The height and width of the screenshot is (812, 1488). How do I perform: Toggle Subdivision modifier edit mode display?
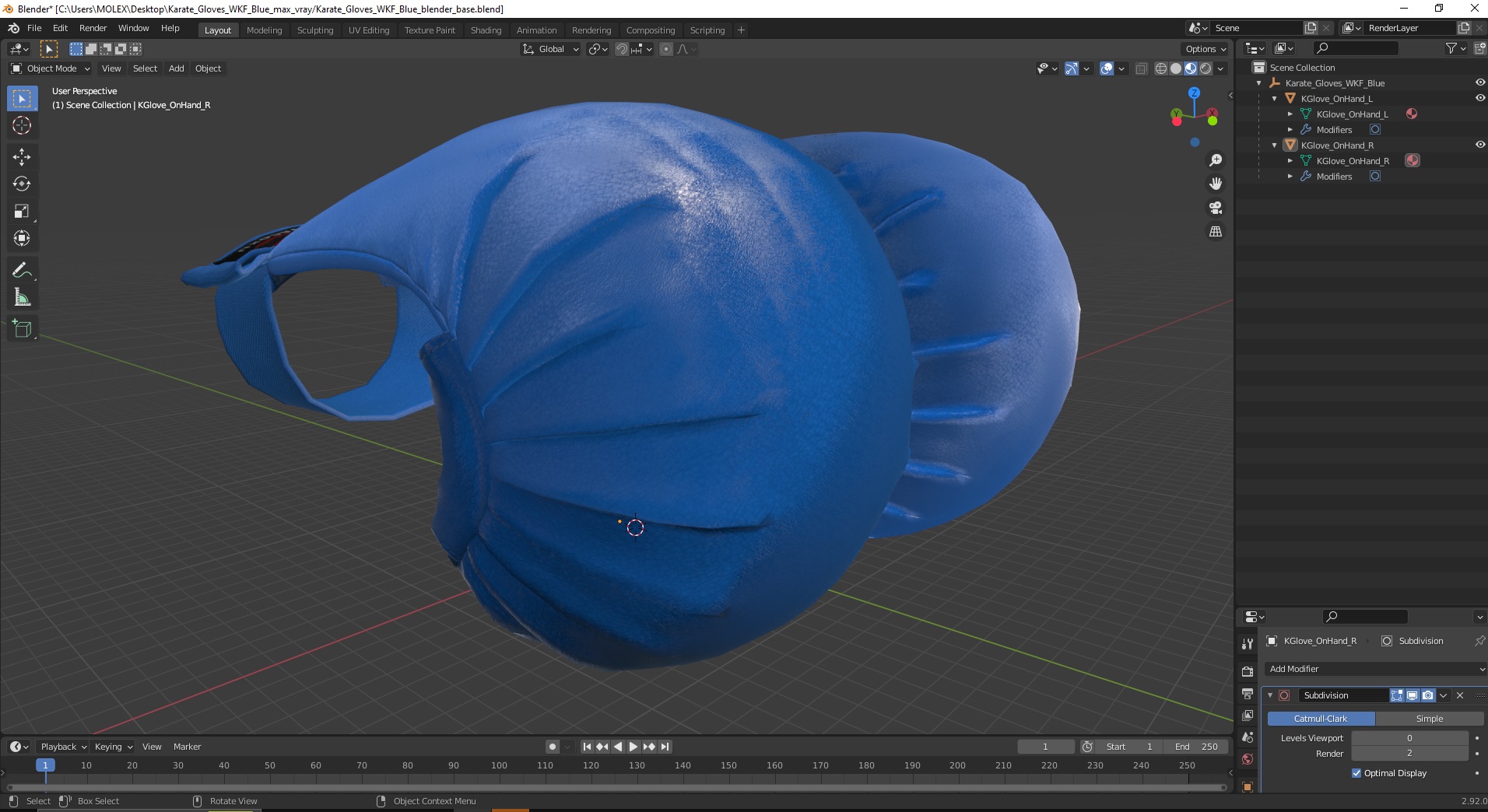pyautogui.click(x=1397, y=695)
